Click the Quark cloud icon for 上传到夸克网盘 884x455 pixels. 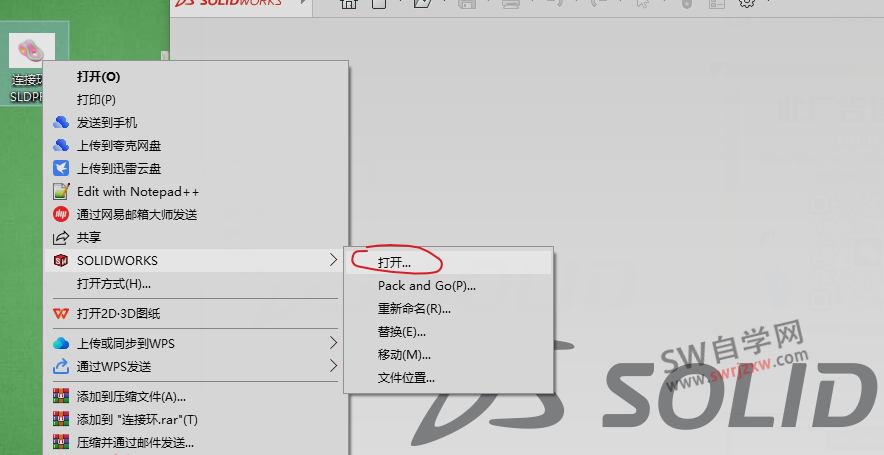click(61, 145)
